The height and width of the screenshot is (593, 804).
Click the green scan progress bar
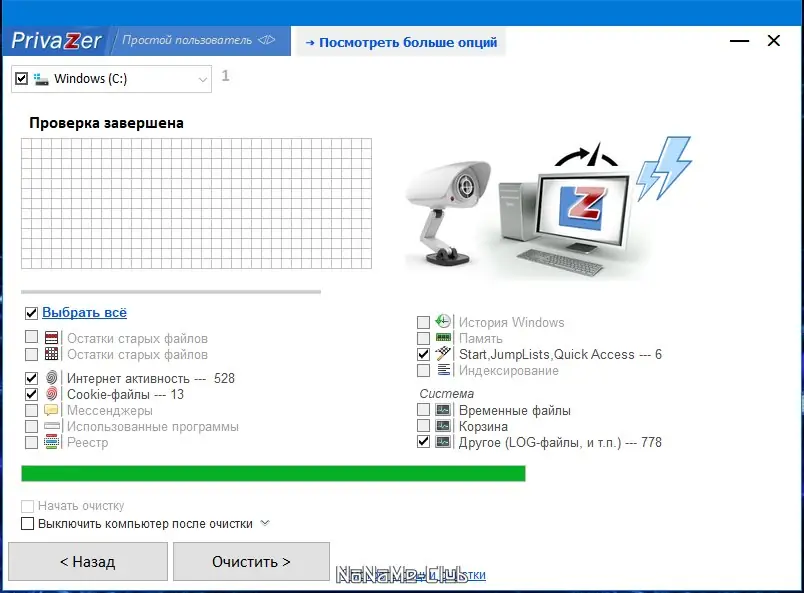[273, 473]
